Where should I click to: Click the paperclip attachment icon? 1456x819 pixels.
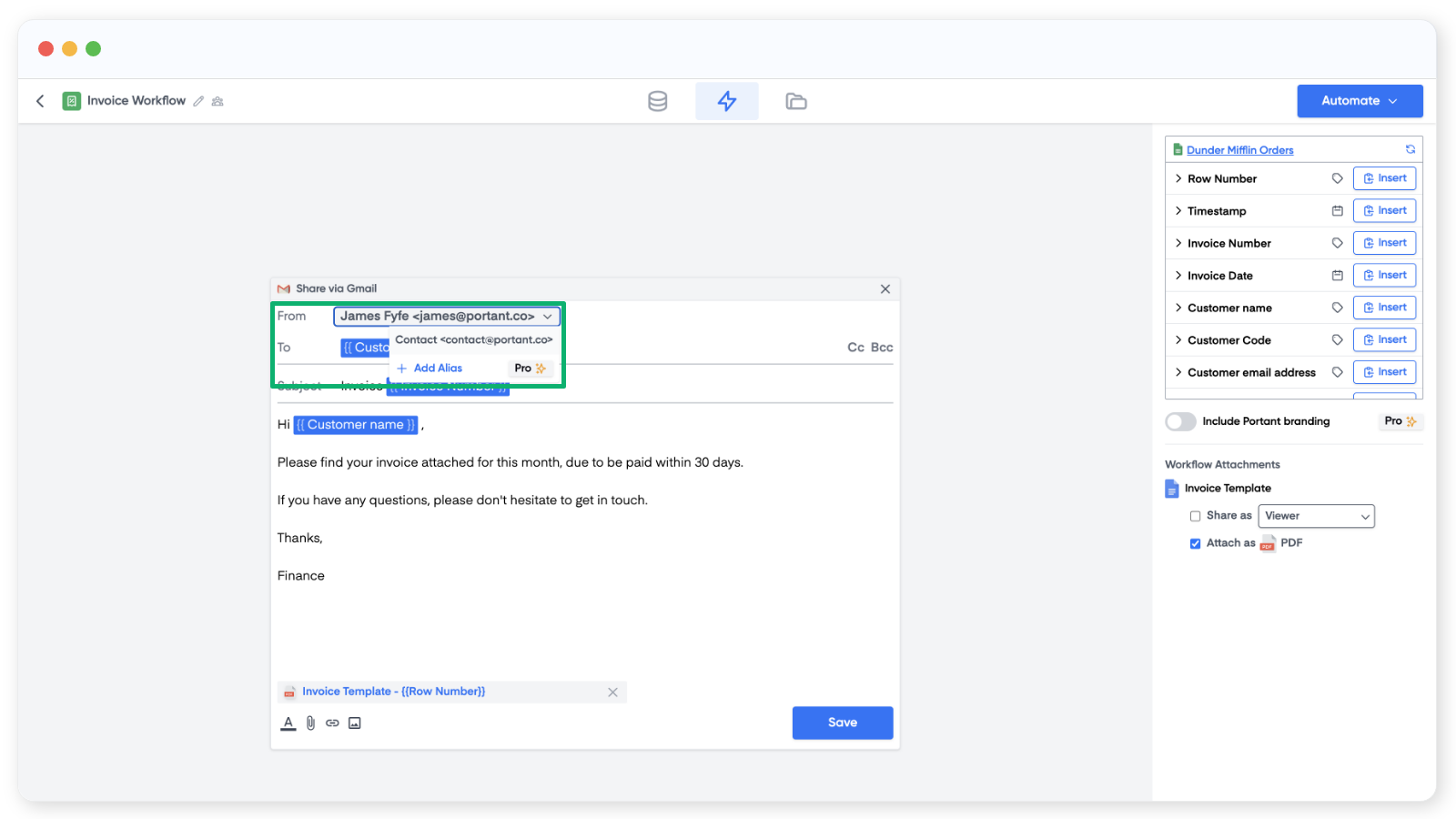point(310,723)
